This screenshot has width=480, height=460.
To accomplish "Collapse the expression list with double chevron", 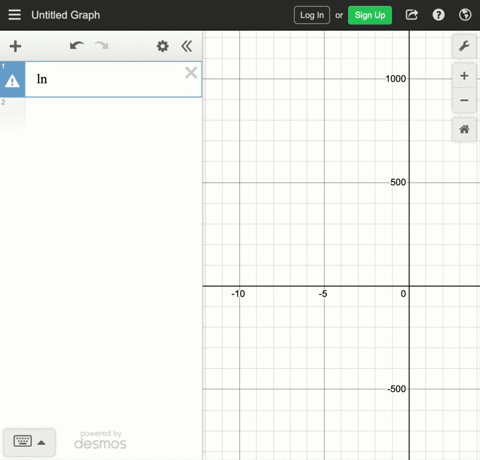I will coord(187,46).
